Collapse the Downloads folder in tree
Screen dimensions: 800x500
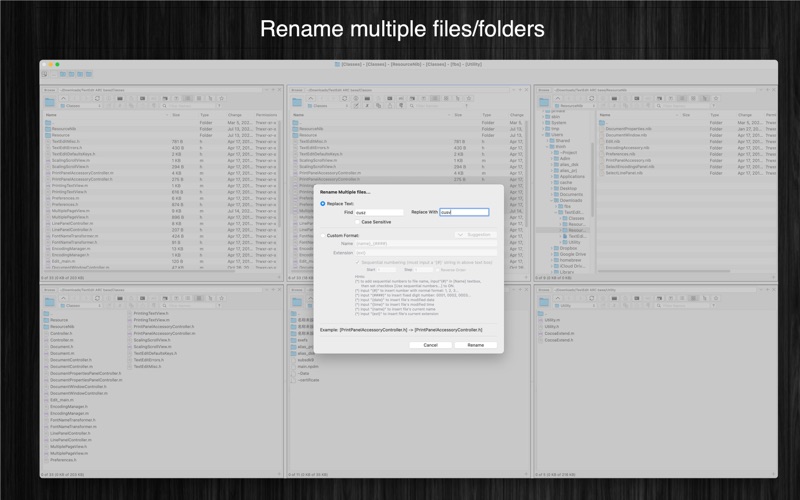[552, 201]
